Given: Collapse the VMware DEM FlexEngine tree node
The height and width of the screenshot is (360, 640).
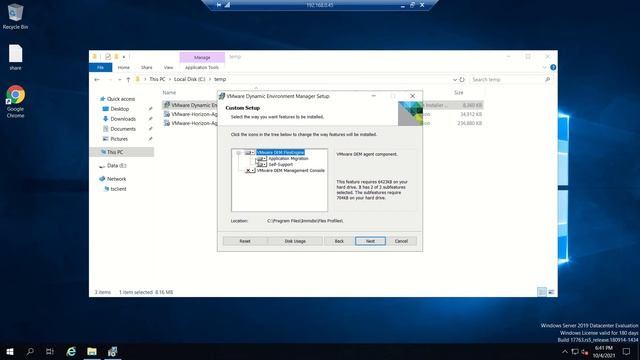Looking at the screenshot, I should click(238, 153).
